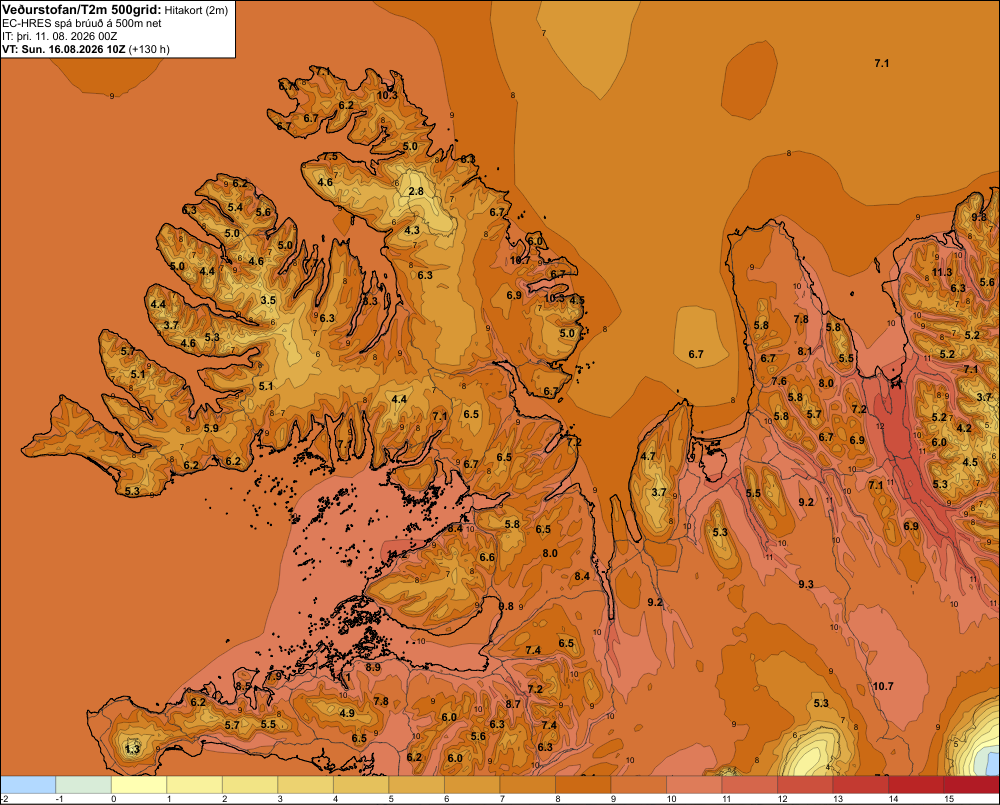Pick the pale green legend swatch between -1 and 0
The width and height of the screenshot is (1000, 805).
pos(84,784)
